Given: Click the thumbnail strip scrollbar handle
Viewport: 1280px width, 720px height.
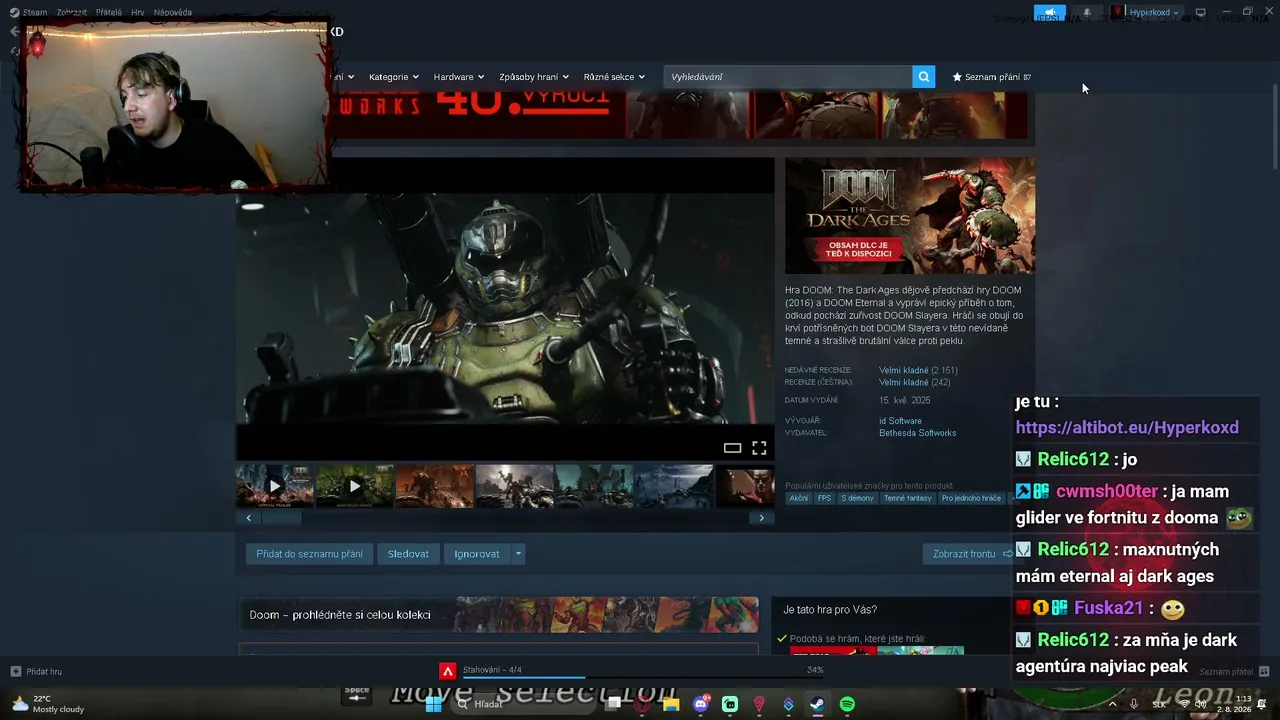Looking at the screenshot, I should pos(281,518).
